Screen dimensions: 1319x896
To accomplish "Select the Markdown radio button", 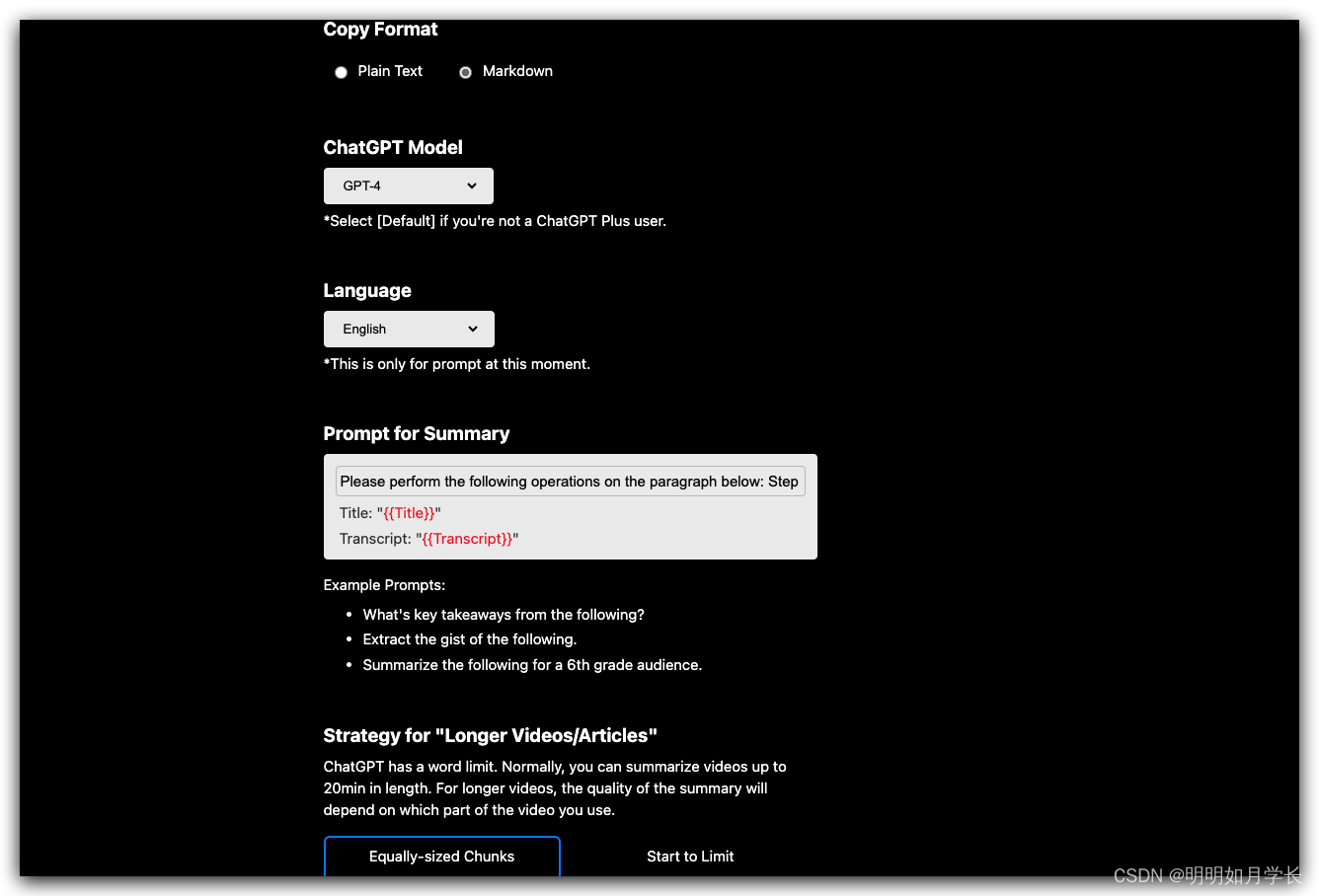I will [465, 72].
